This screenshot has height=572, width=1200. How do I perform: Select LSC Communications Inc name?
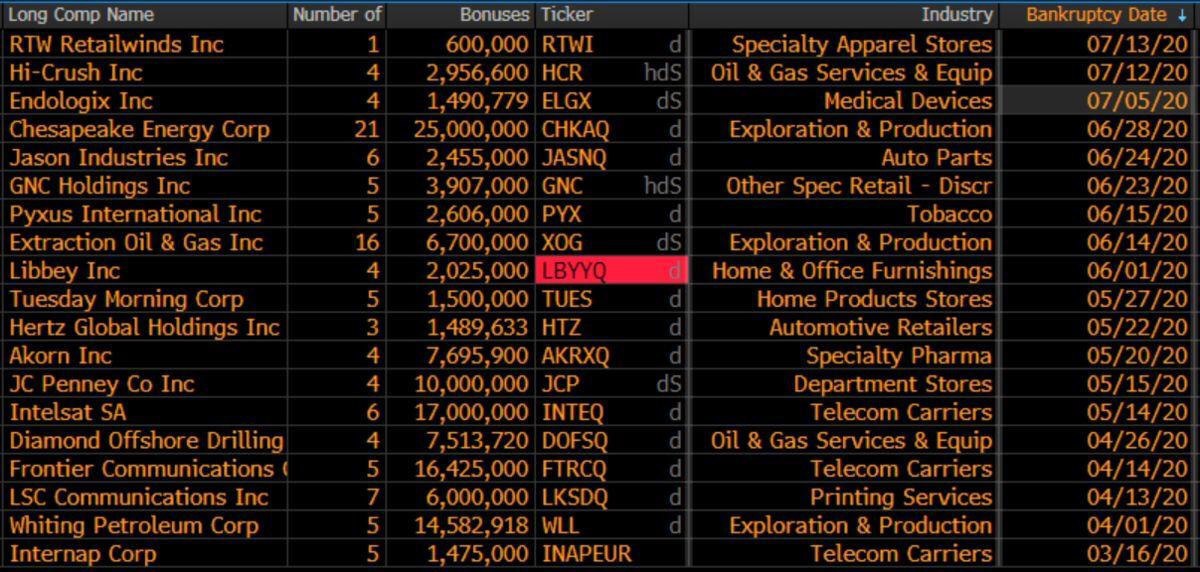point(139,497)
